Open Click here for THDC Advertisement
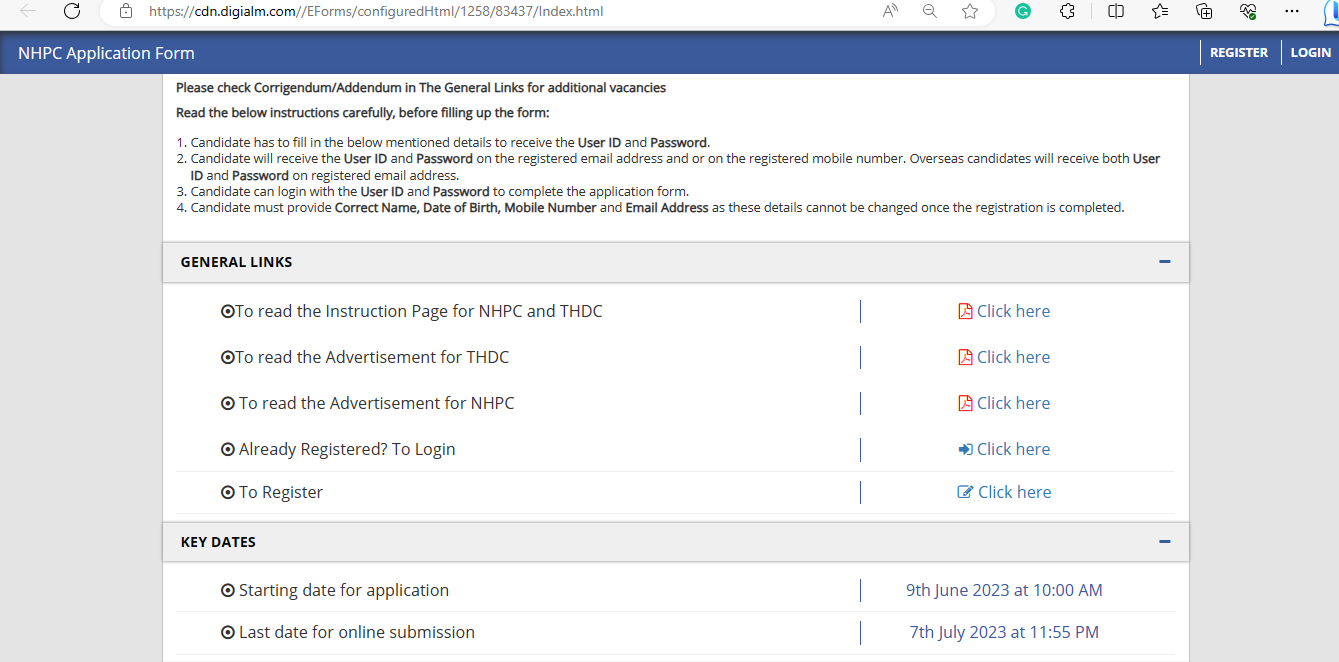The height and width of the screenshot is (662, 1339). [x=1013, y=357]
